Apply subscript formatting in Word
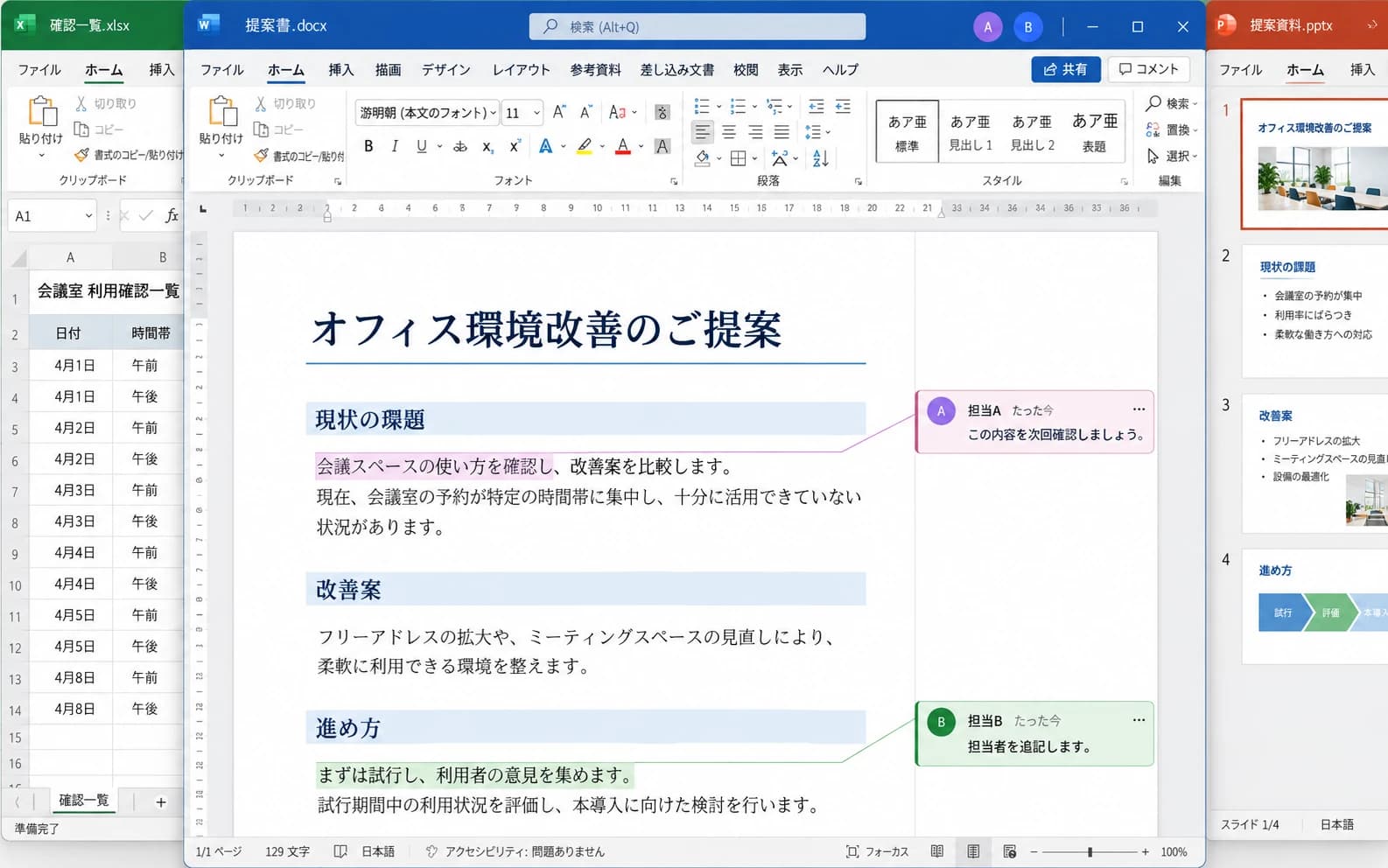 (x=487, y=146)
